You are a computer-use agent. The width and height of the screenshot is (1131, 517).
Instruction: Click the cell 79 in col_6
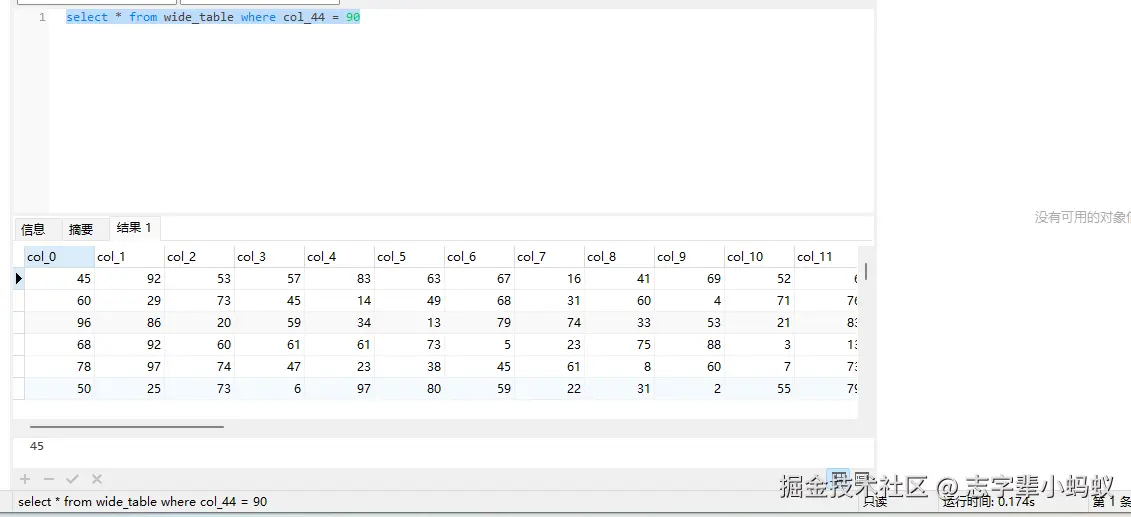(480, 322)
